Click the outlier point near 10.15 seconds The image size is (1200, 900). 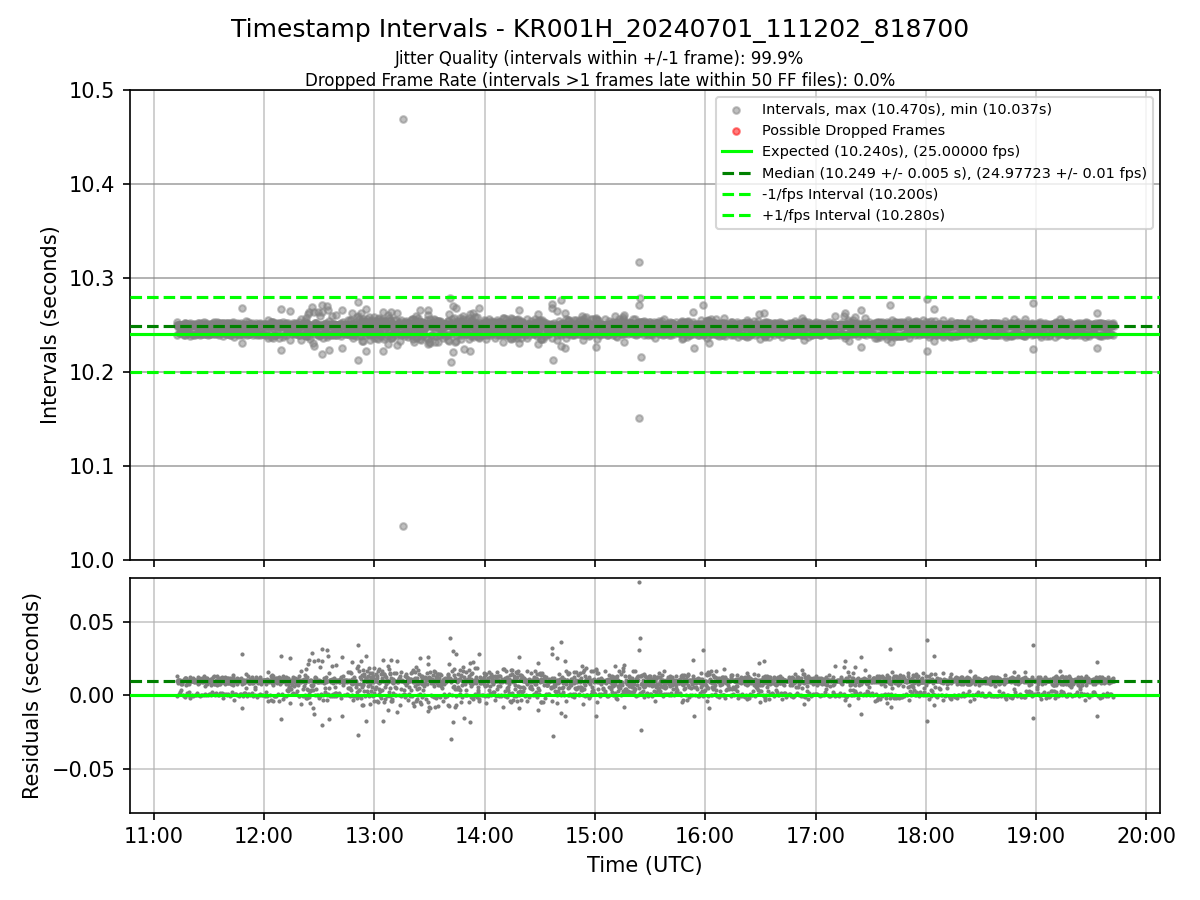click(x=639, y=418)
